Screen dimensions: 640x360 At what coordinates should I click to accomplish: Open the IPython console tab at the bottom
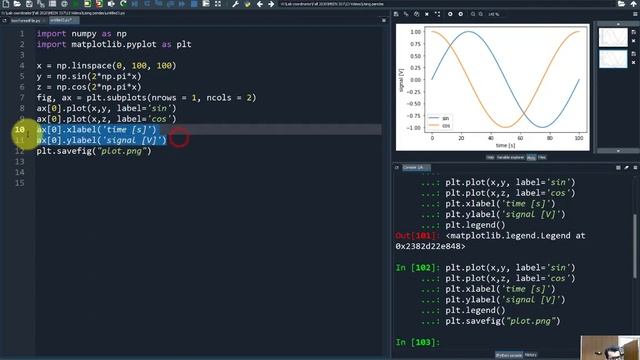click(x=509, y=355)
